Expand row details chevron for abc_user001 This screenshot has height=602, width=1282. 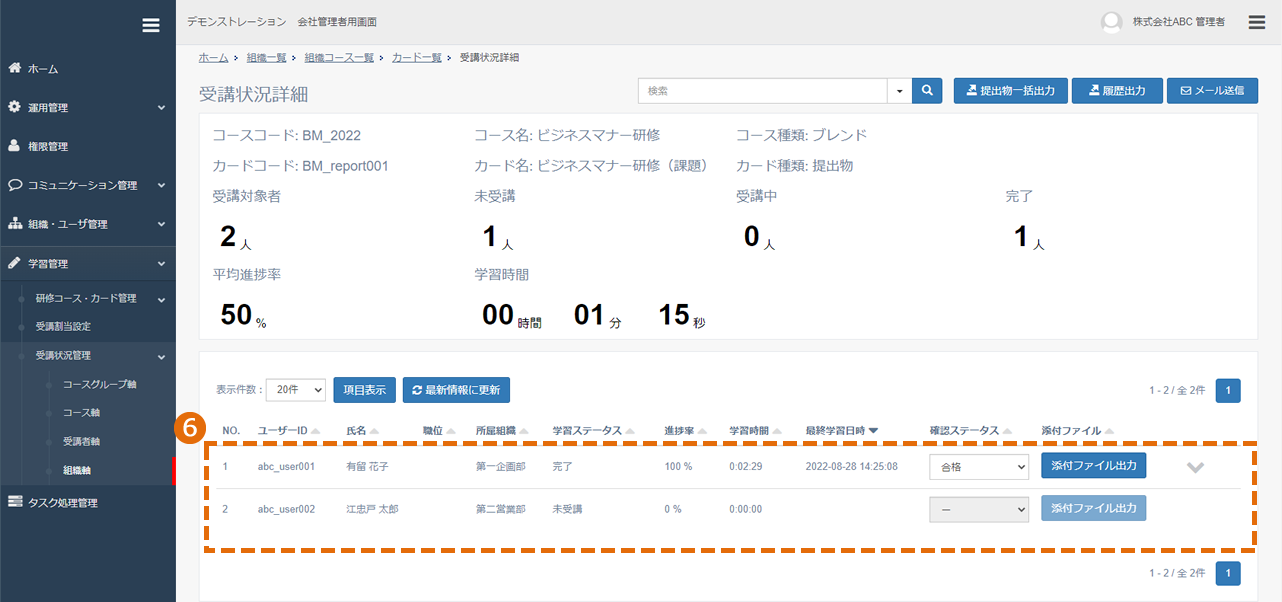(x=1195, y=467)
